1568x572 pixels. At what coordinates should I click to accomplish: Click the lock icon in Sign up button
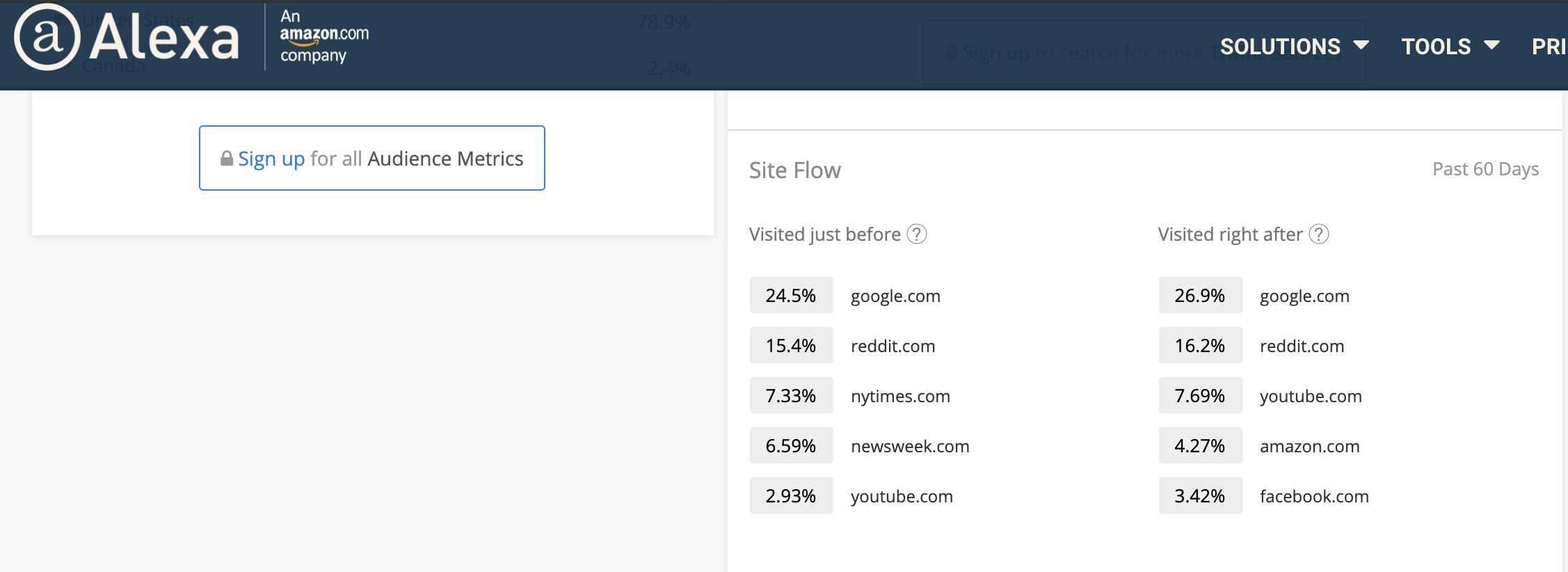(227, 159)
